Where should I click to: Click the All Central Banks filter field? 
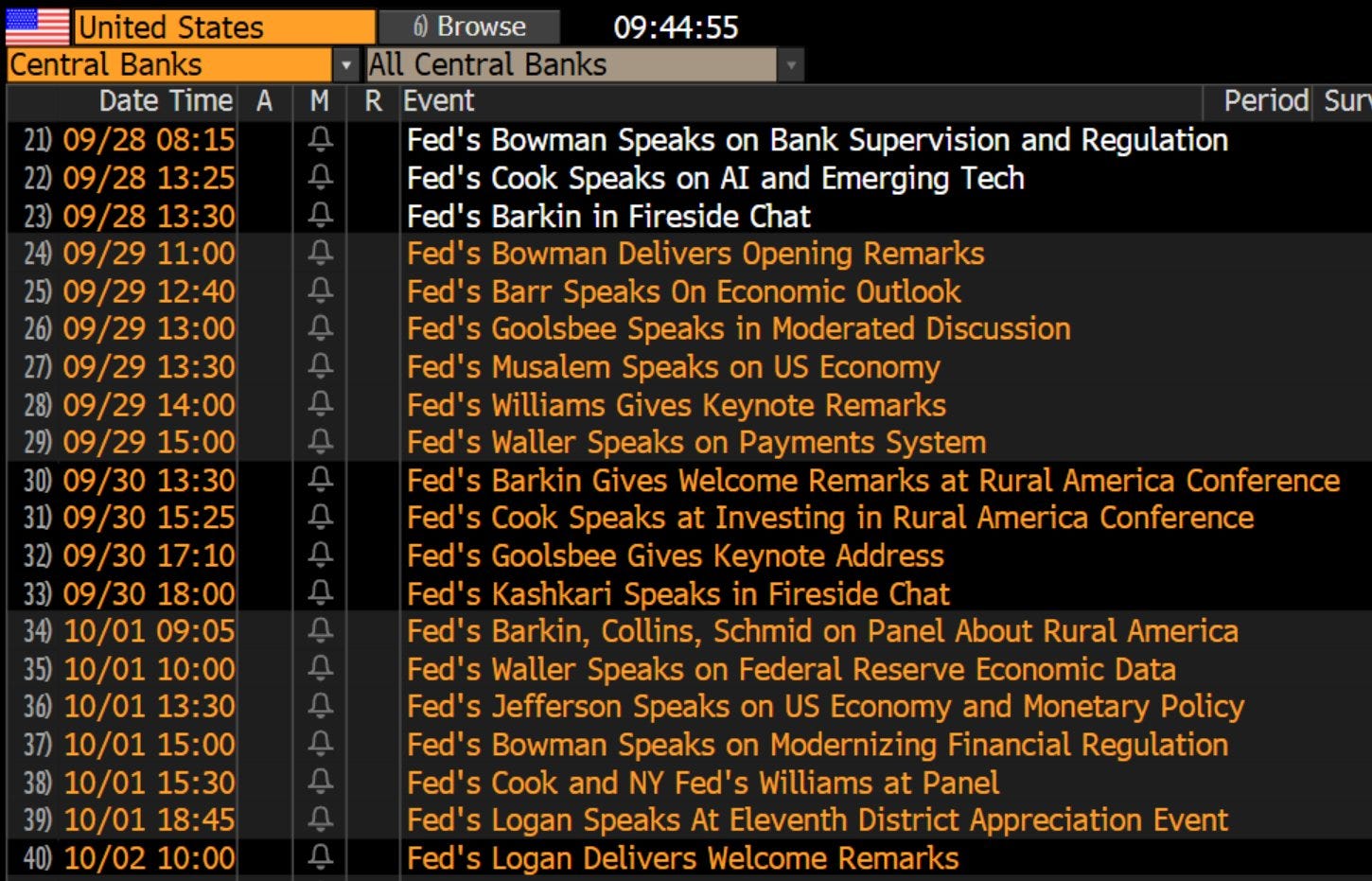point(572,65)
